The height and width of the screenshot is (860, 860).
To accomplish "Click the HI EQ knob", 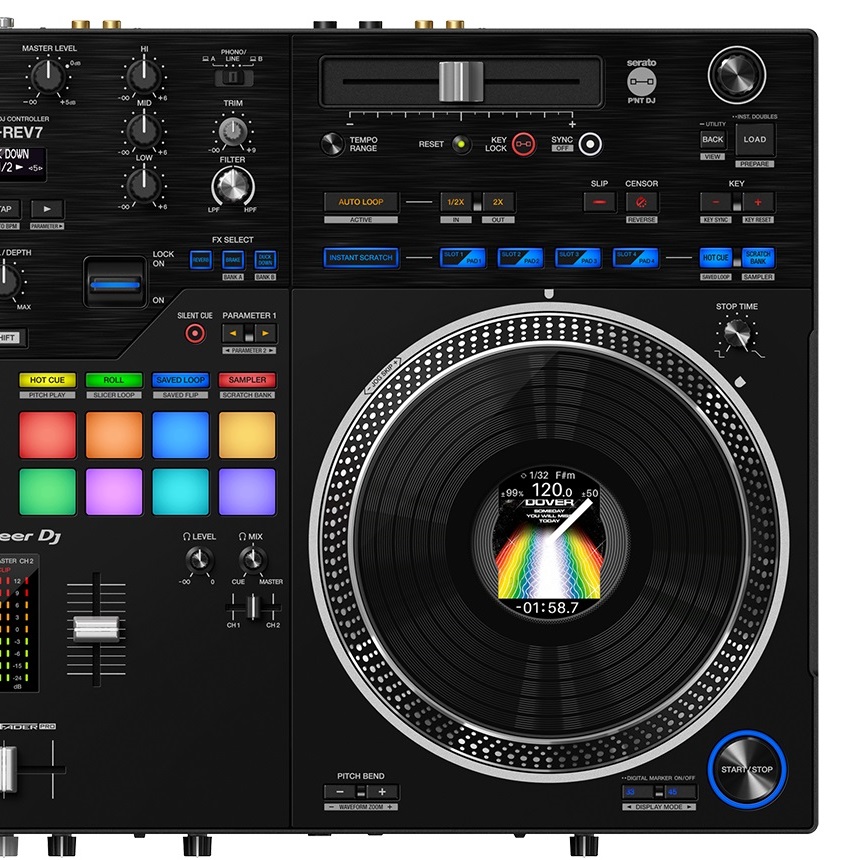I will pos(144,76).
